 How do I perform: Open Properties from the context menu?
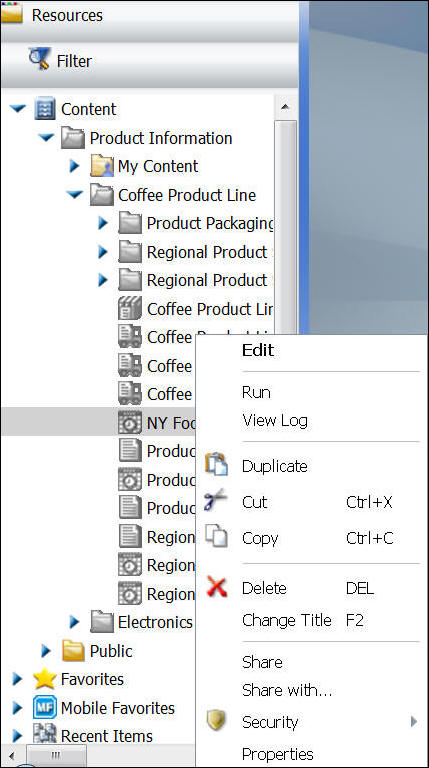tap(278, 755)
